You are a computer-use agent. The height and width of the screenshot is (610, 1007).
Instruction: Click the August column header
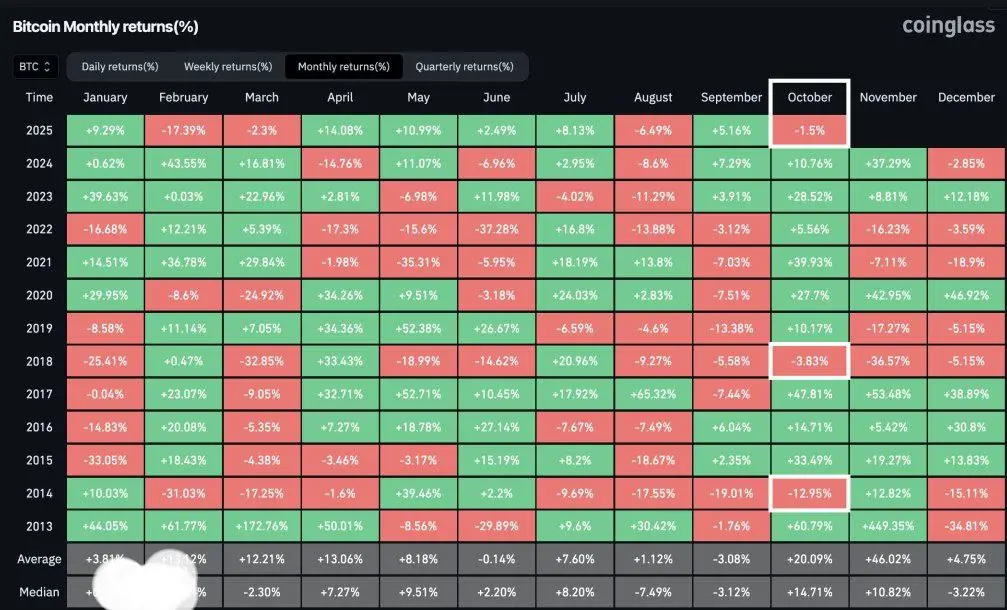tap(653, 98)
